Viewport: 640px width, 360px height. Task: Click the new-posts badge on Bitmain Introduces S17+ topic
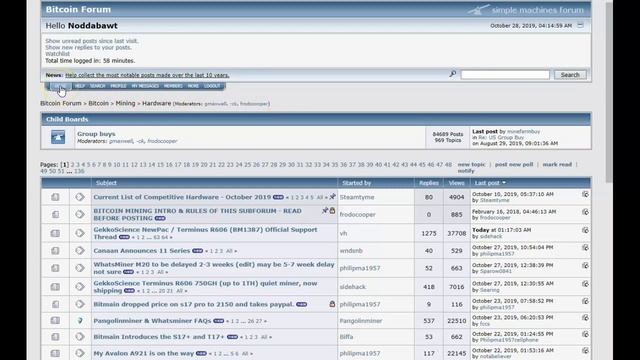(232, 337)
